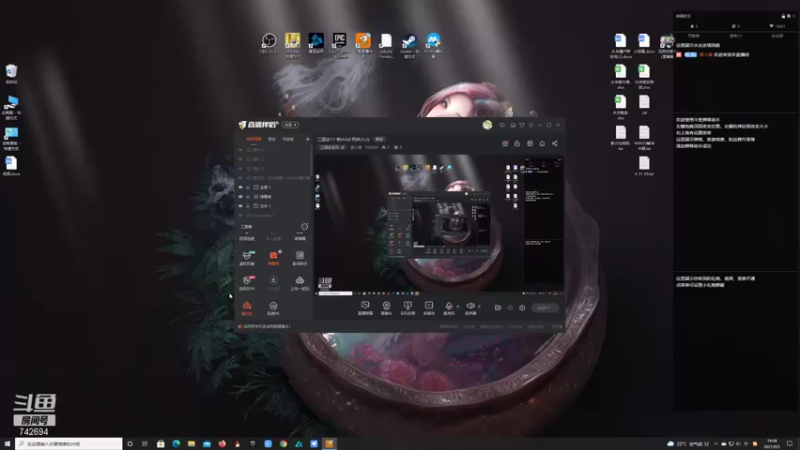Click the circular toolbox manage icon

[x=304, y=227]
